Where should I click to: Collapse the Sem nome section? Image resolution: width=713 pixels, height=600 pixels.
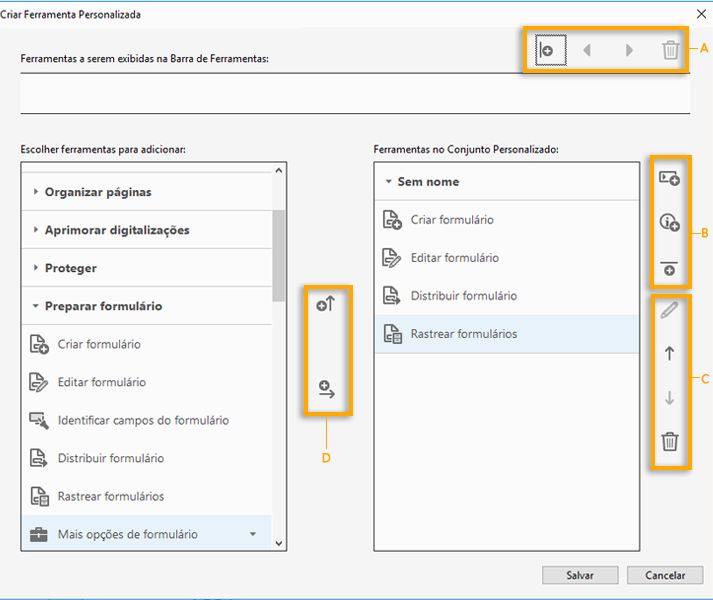click(x=388, y=182)
